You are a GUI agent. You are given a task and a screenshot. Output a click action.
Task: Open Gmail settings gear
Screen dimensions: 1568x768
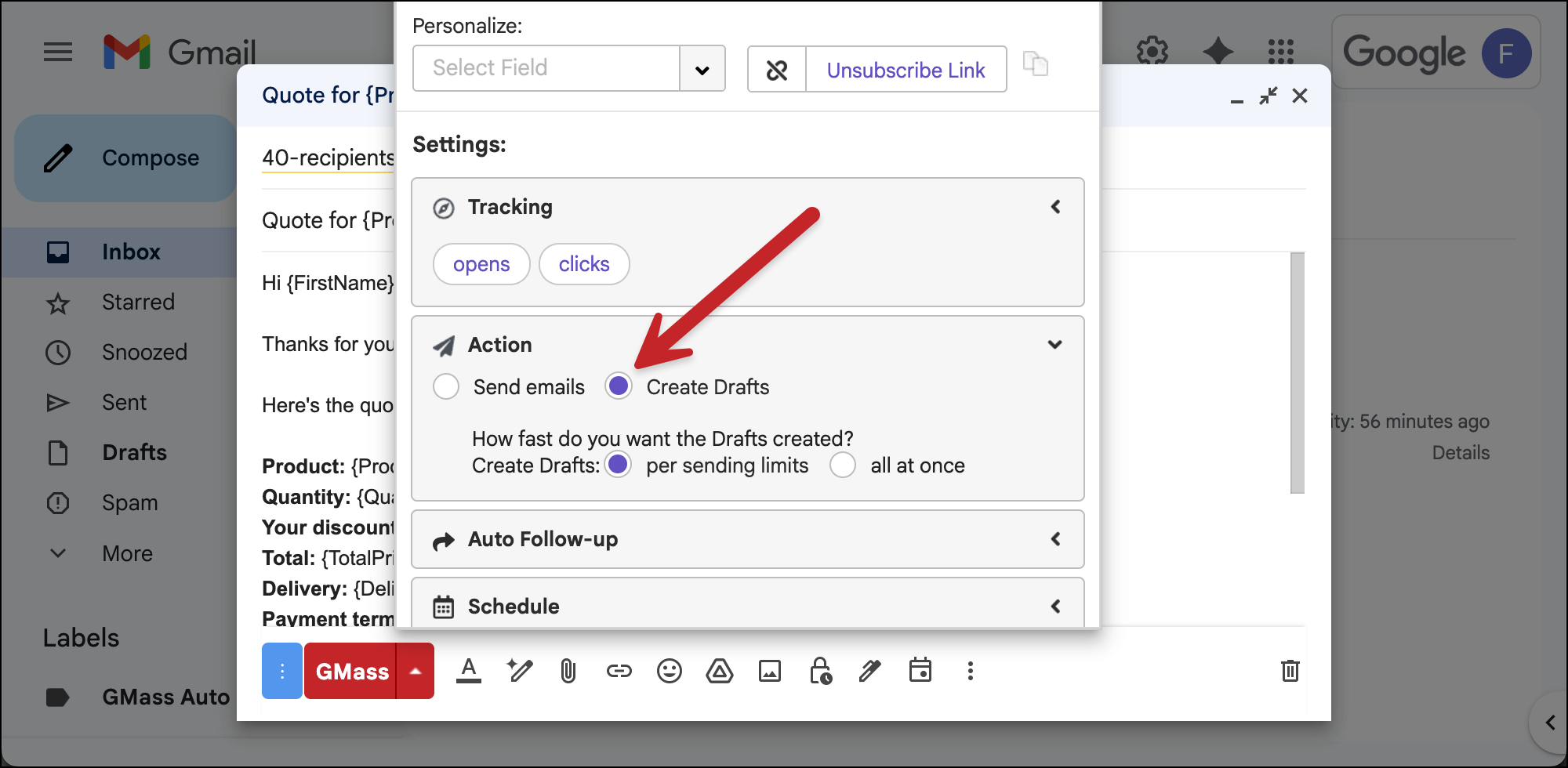tap(1152, 51)
